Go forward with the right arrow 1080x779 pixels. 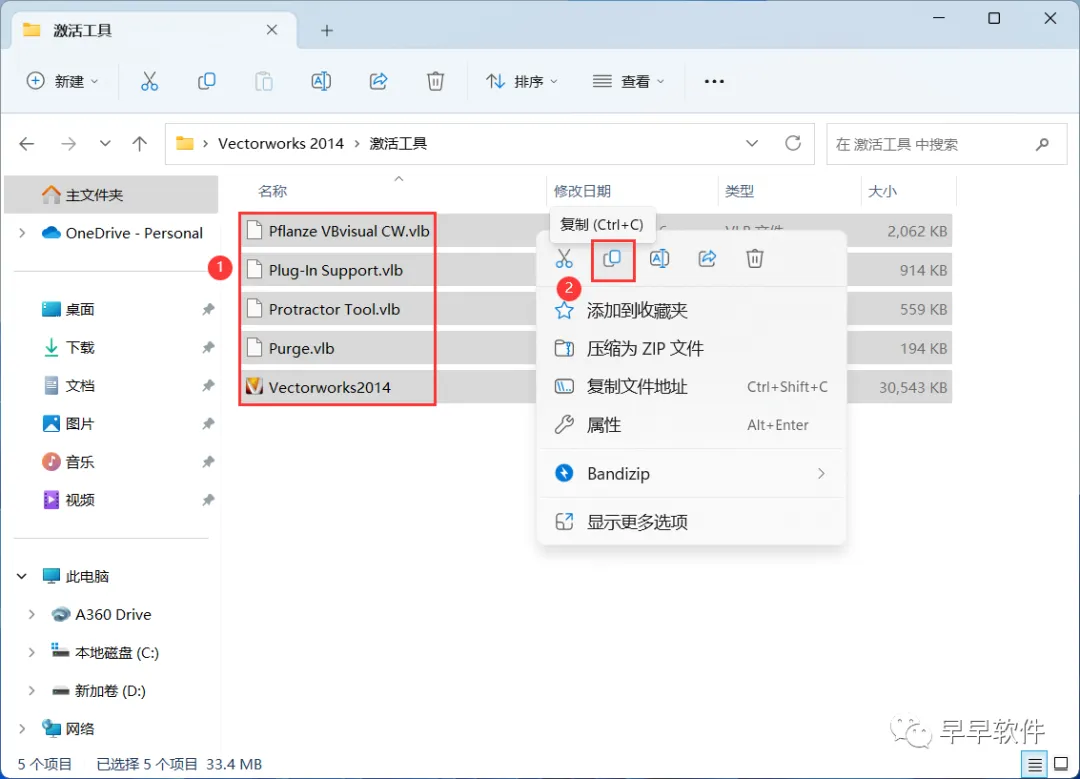click(x=68, y=144)
